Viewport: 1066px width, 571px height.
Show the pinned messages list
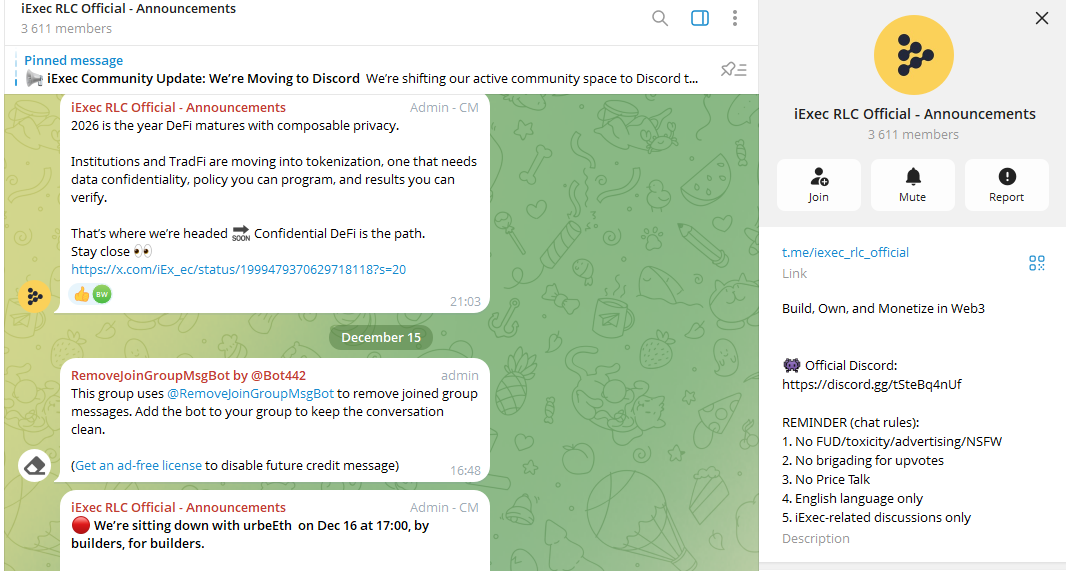point(734,69)
